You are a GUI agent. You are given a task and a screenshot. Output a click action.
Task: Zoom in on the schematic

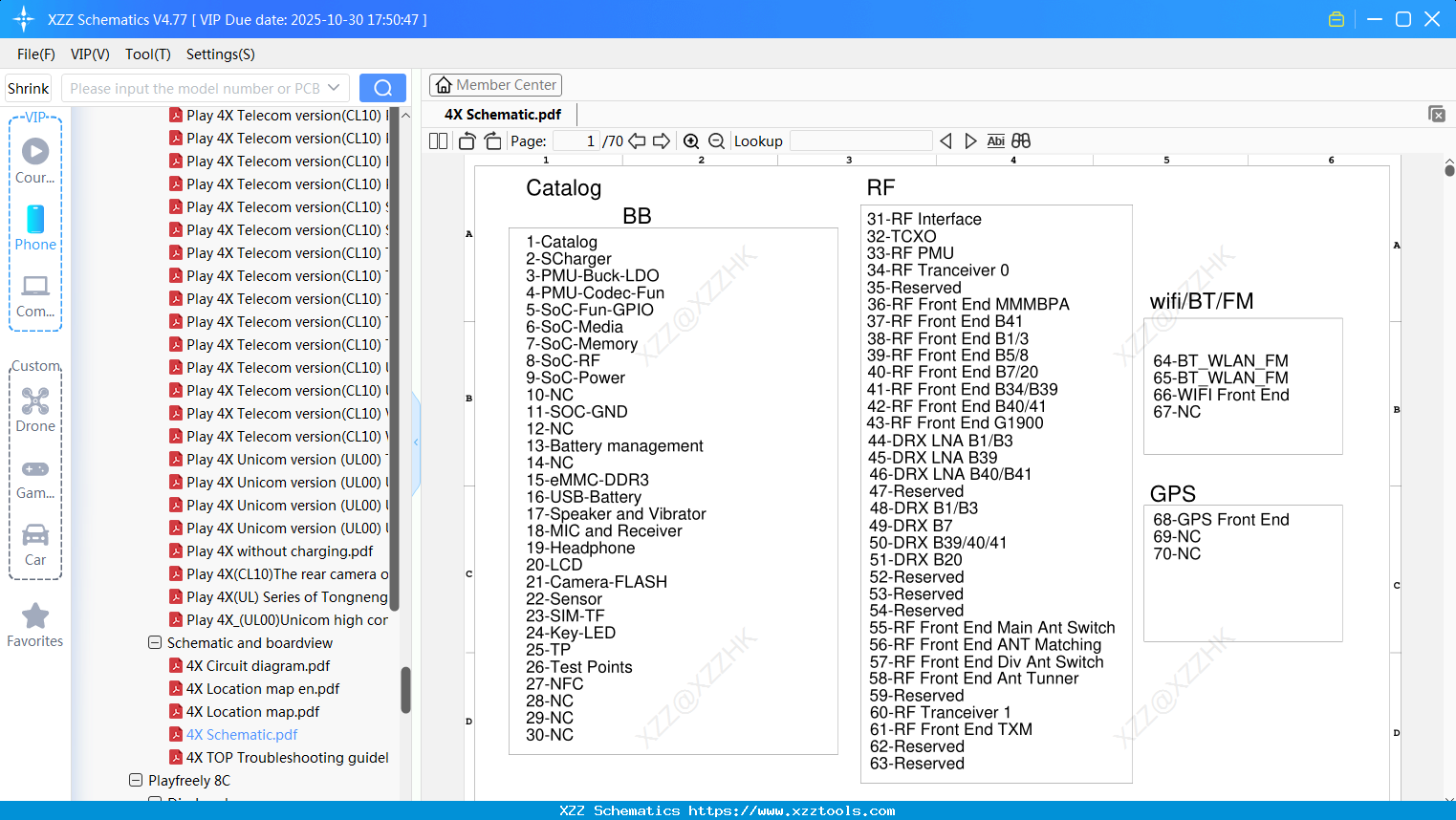pyautogui.click(x=691, y=140)
